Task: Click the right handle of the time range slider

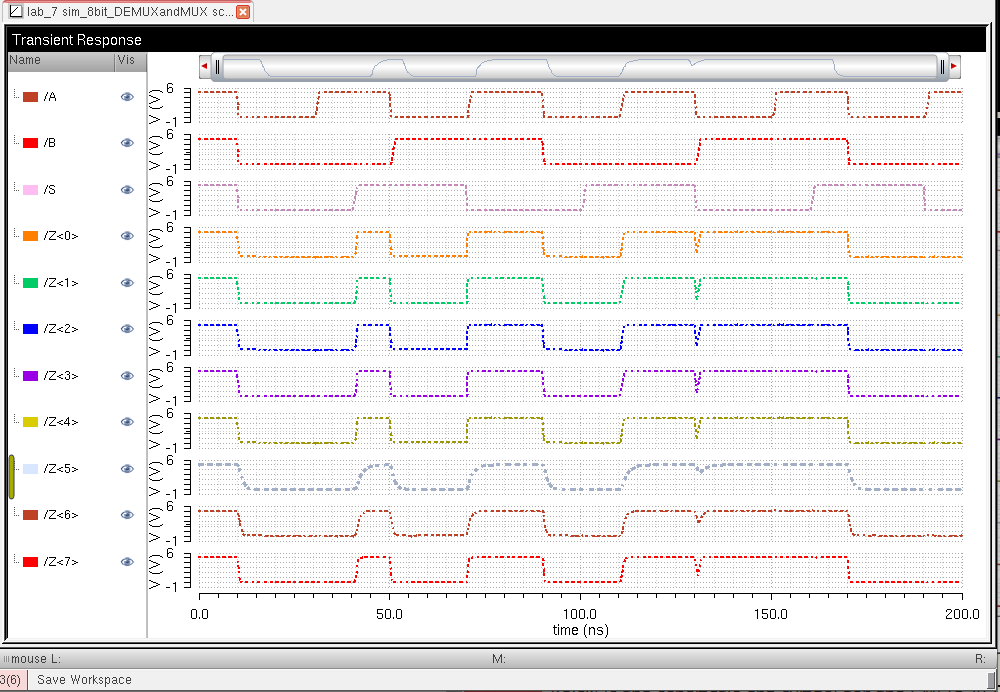Action: (942, 66)
